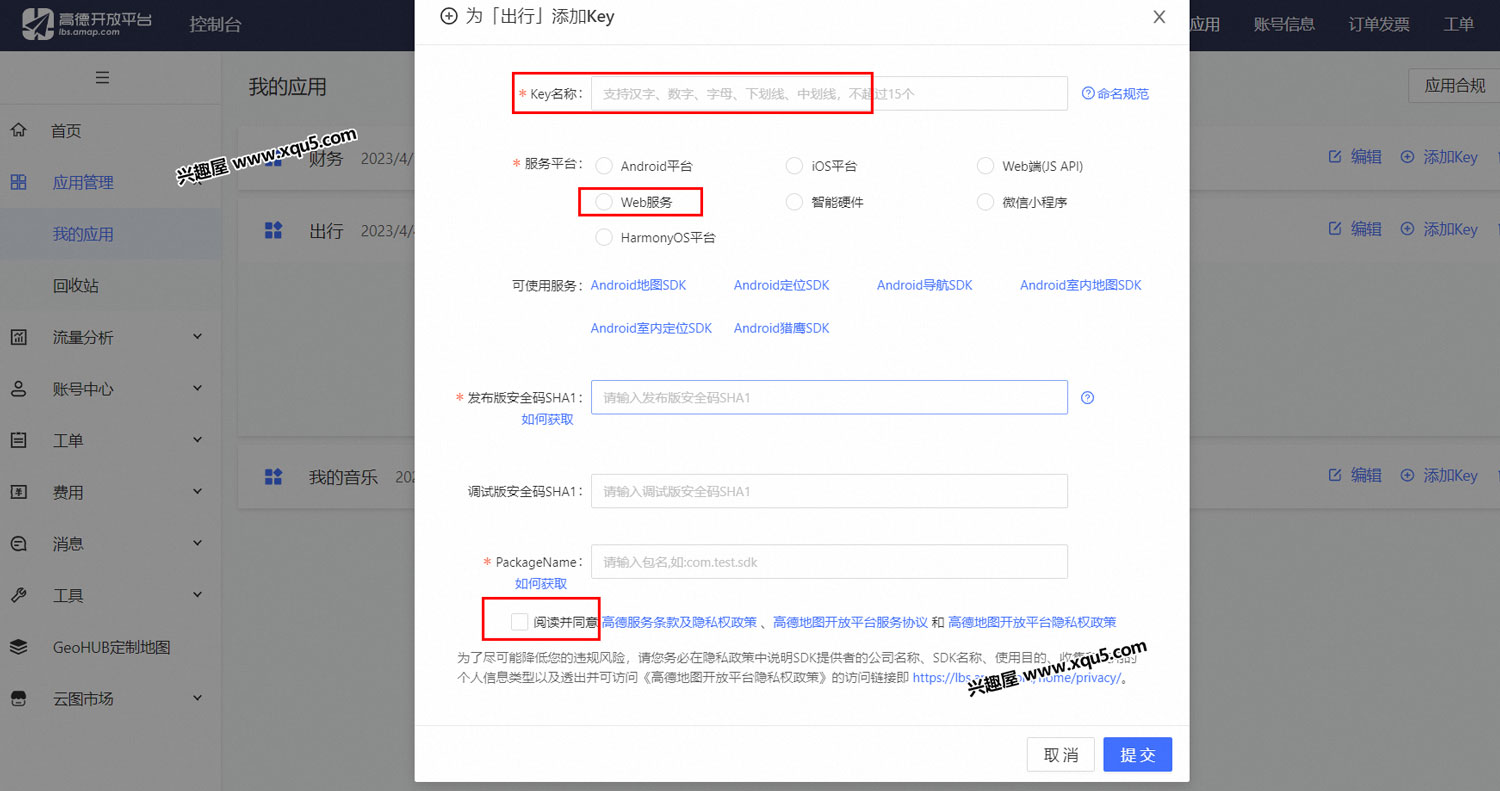Viewport: 1500px width, 791px height.
Task: Open the Android导航SDK link
Action: (924, 285)
